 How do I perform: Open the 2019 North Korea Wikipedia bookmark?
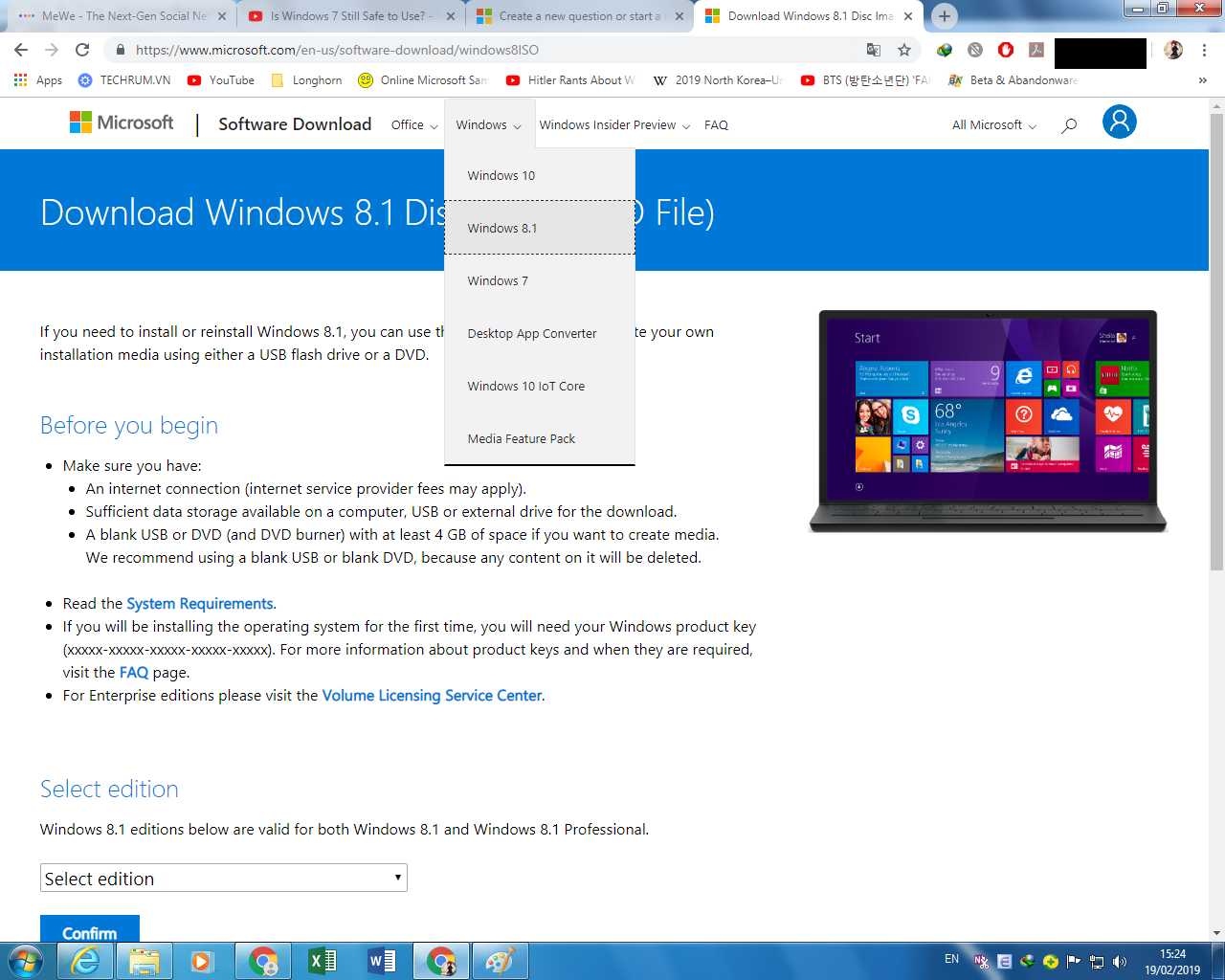(x=718, y=80)
